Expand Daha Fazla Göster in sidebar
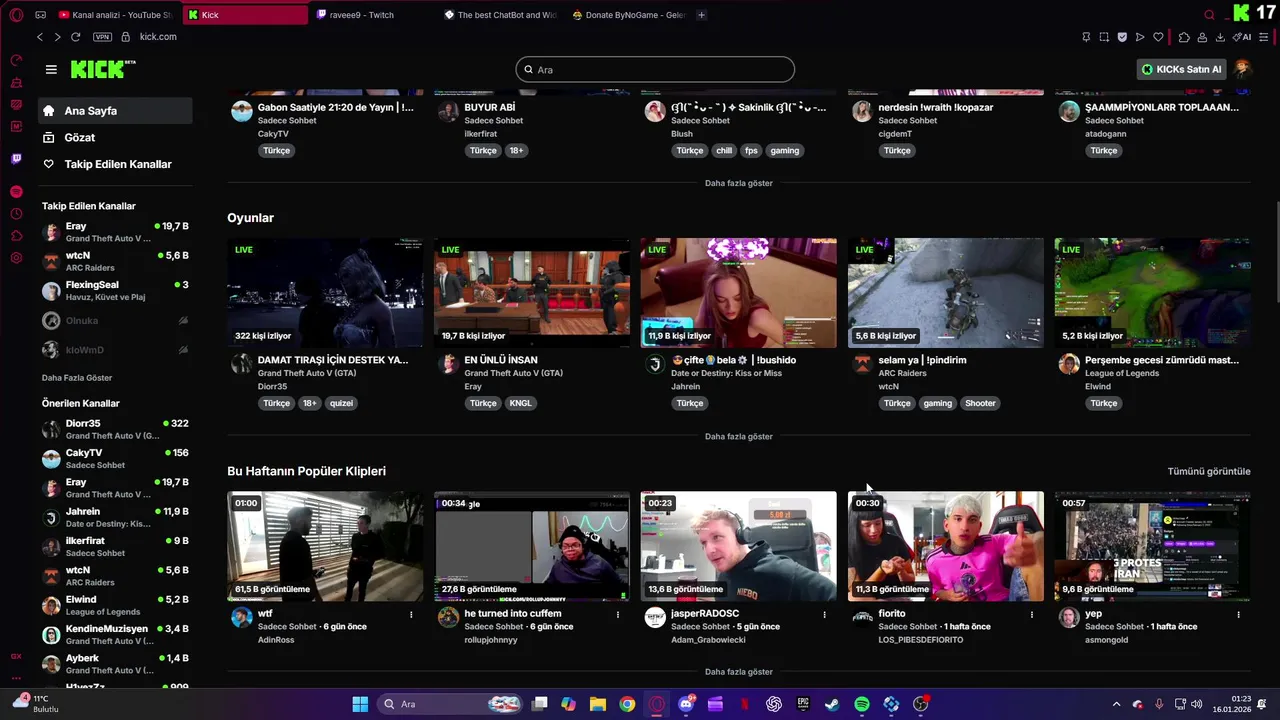This screenshot has width=1280, height=720. click(77, 378)
